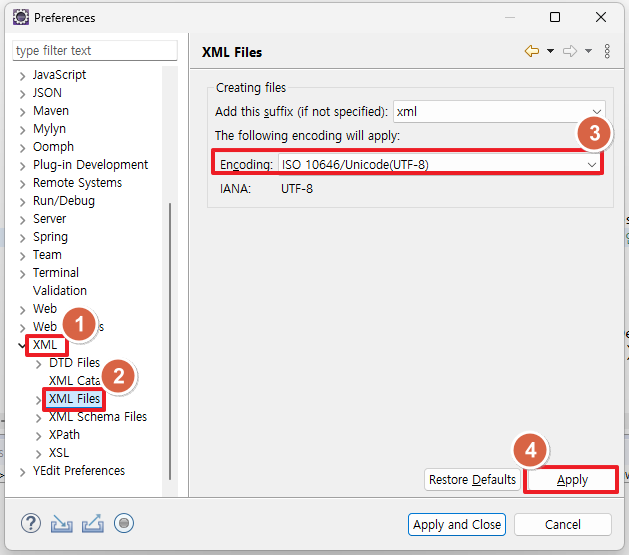Click the type filter text field
Viewport: 629px width, 555px height.
94,51
